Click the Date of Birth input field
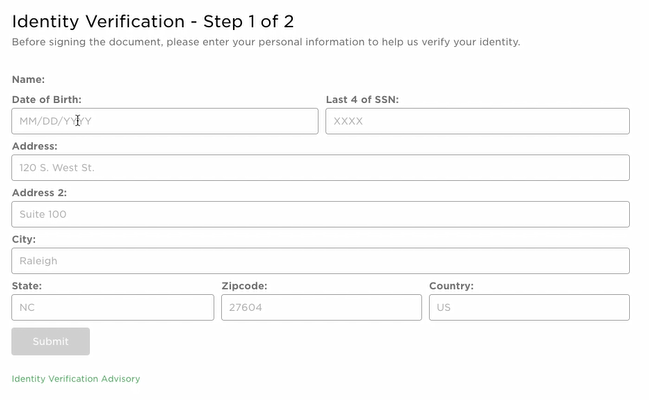Image resolution: width=649 pixels, height=400 pixels. (x=165, y=121)
